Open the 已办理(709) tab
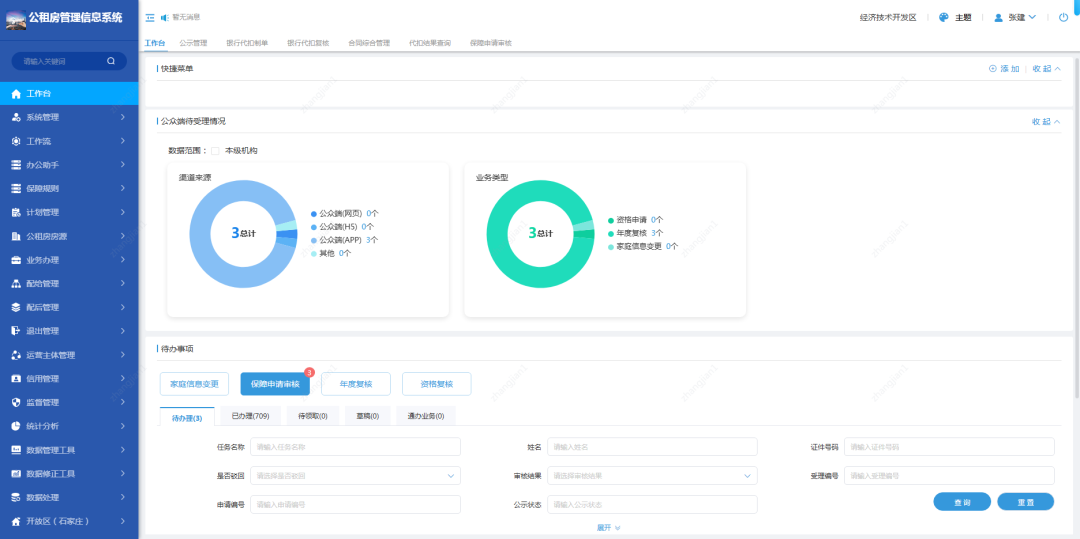 tap(250, 416)
